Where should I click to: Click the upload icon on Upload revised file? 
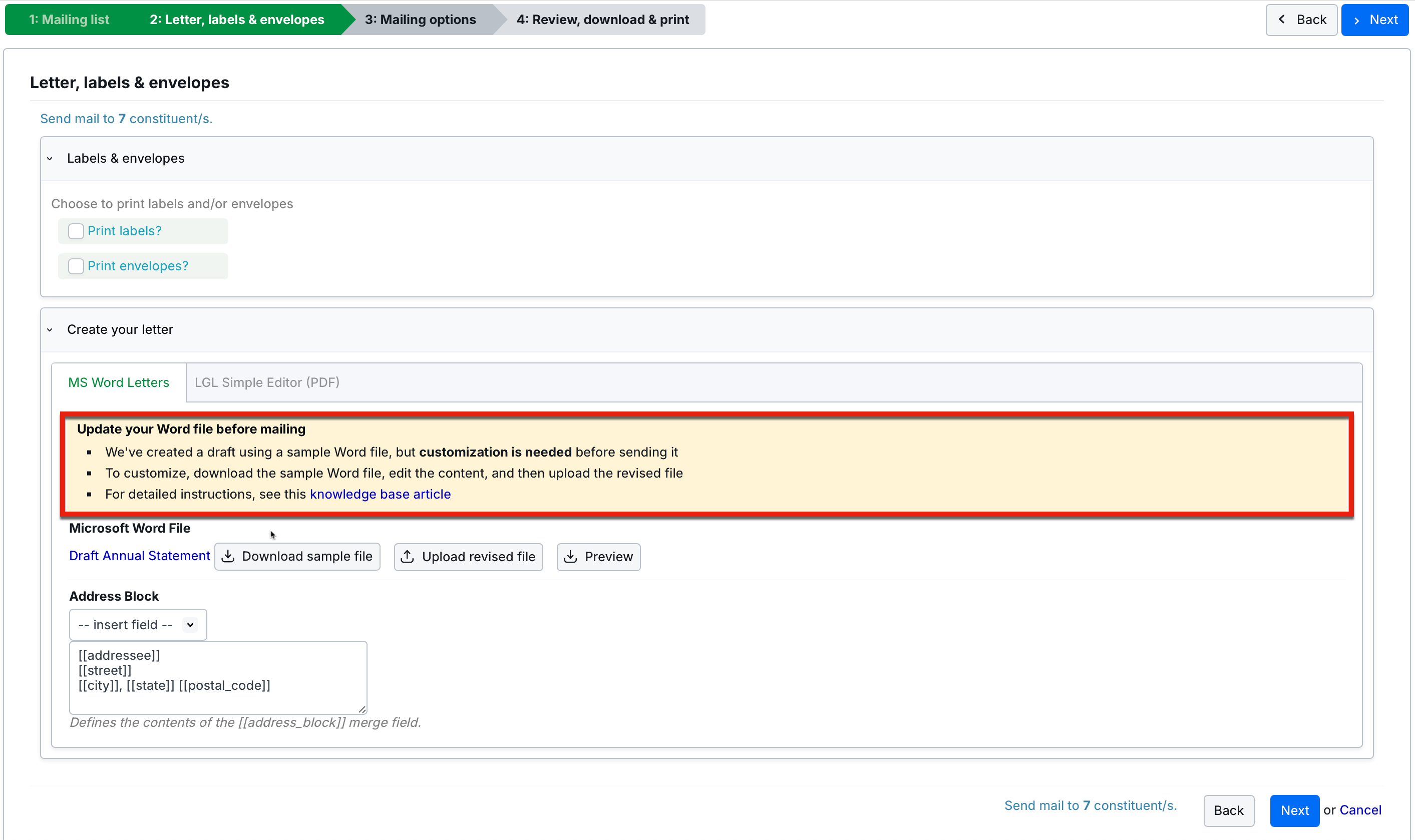click(407, 557)
